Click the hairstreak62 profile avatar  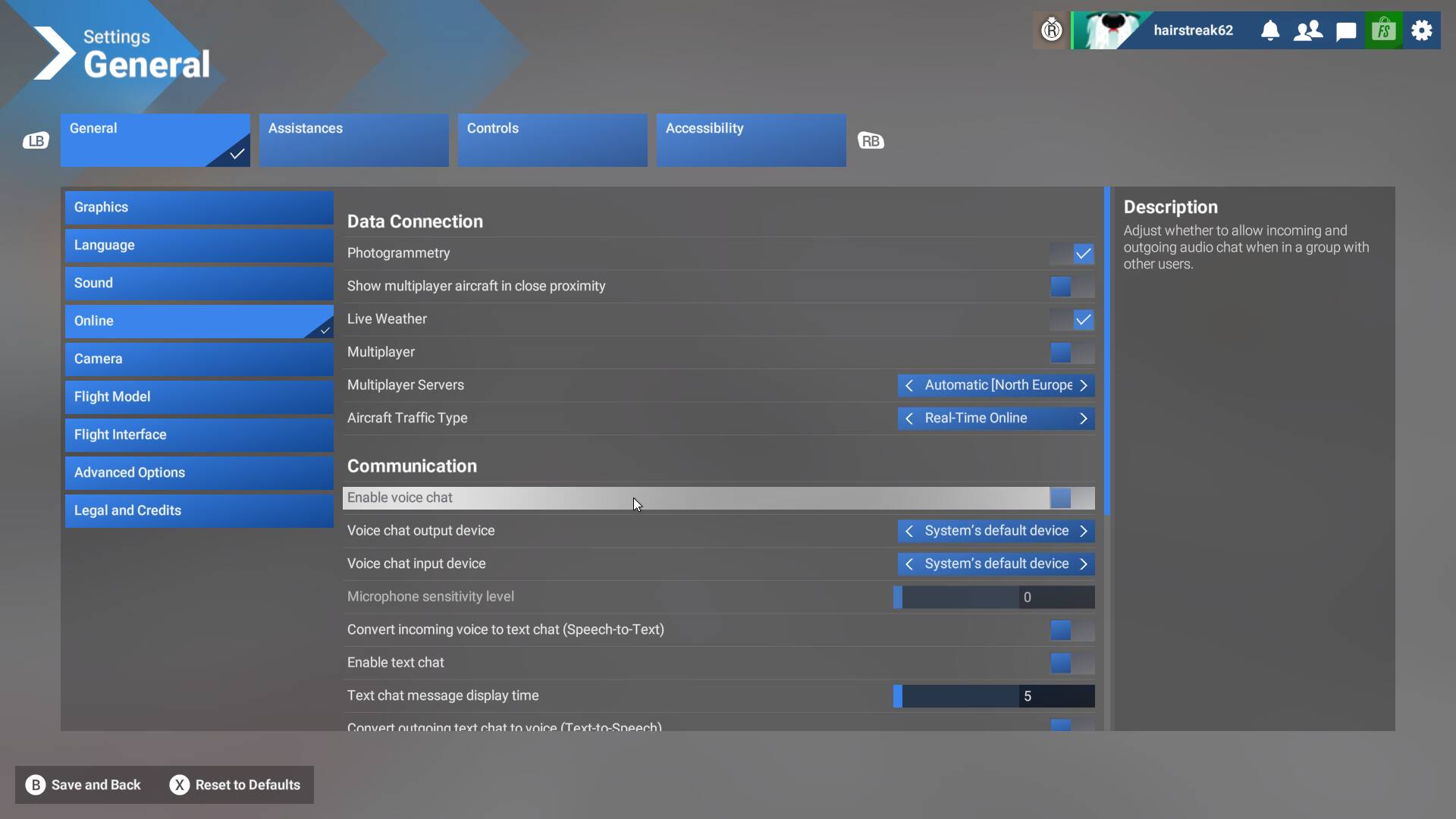pos(1111,30)
